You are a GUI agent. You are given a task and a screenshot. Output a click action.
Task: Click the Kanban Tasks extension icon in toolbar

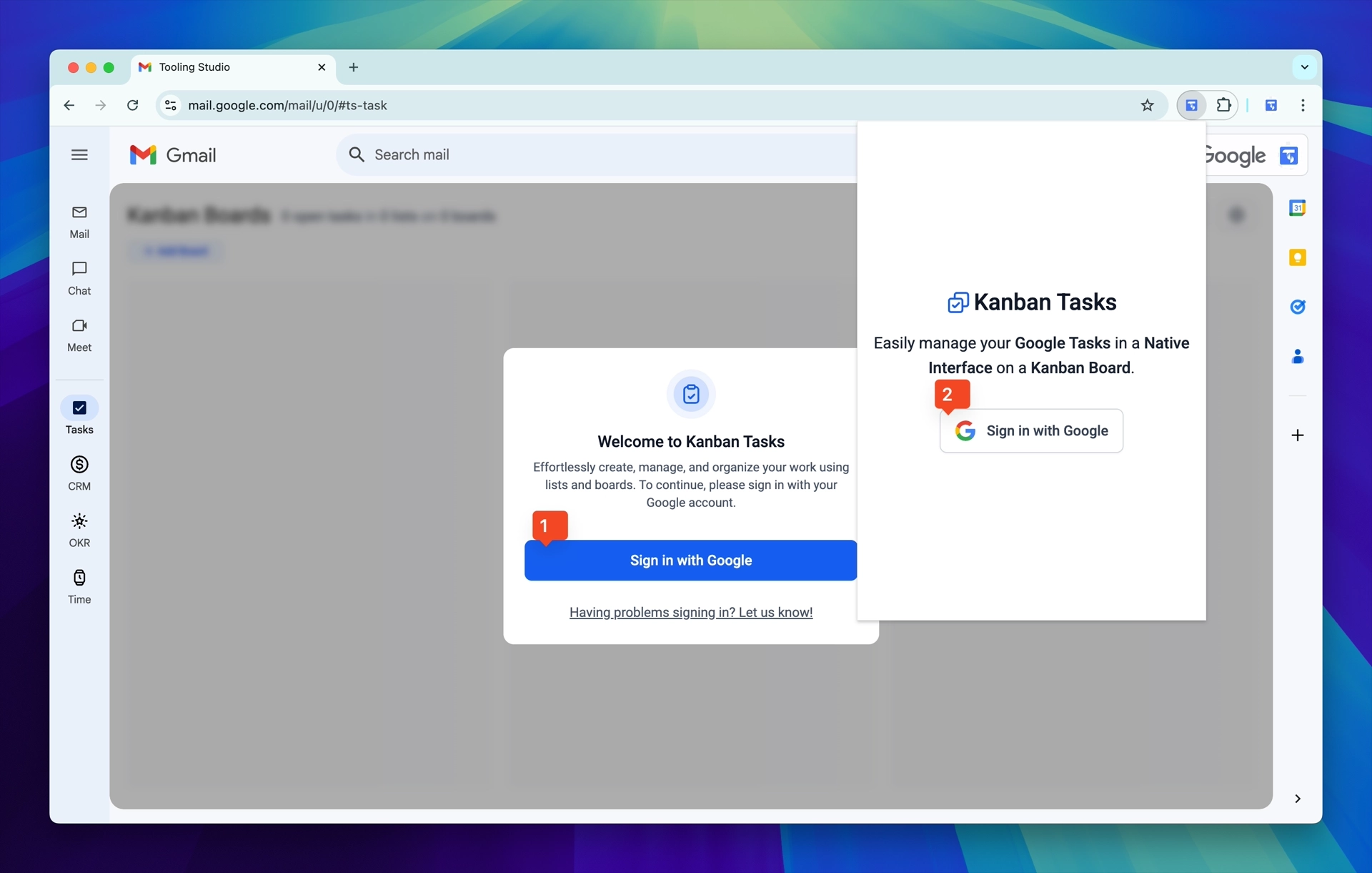[x=1191, y=105]
